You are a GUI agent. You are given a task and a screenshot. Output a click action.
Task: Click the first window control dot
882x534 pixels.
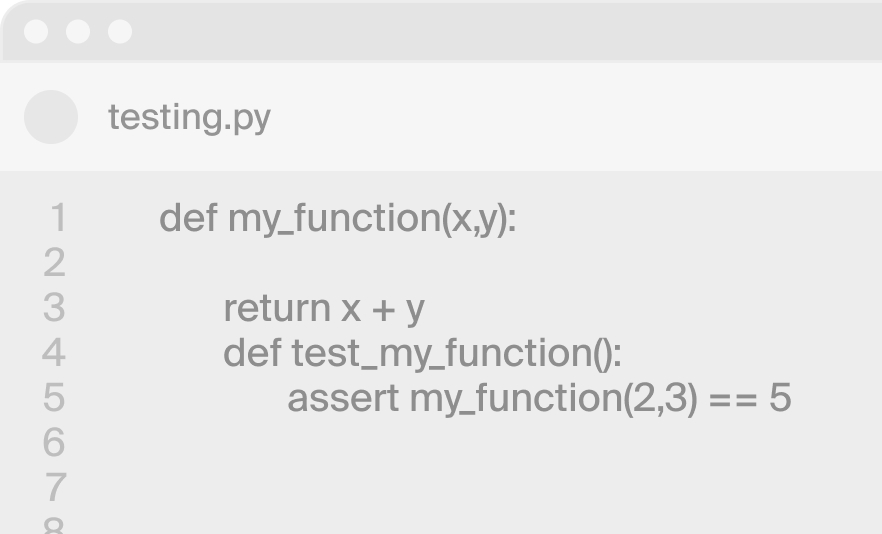36,32
